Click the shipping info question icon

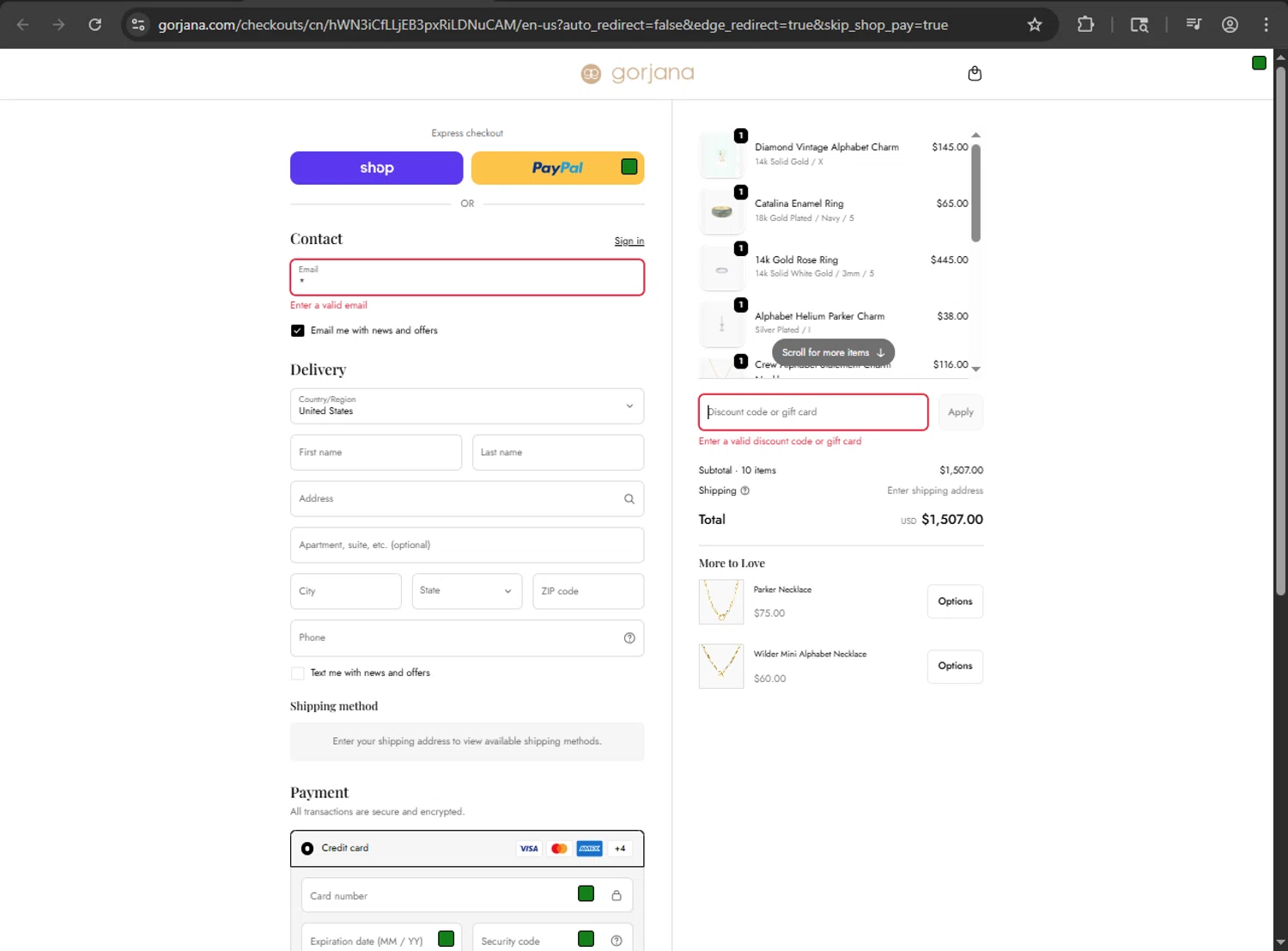click(x=744, y=491)
